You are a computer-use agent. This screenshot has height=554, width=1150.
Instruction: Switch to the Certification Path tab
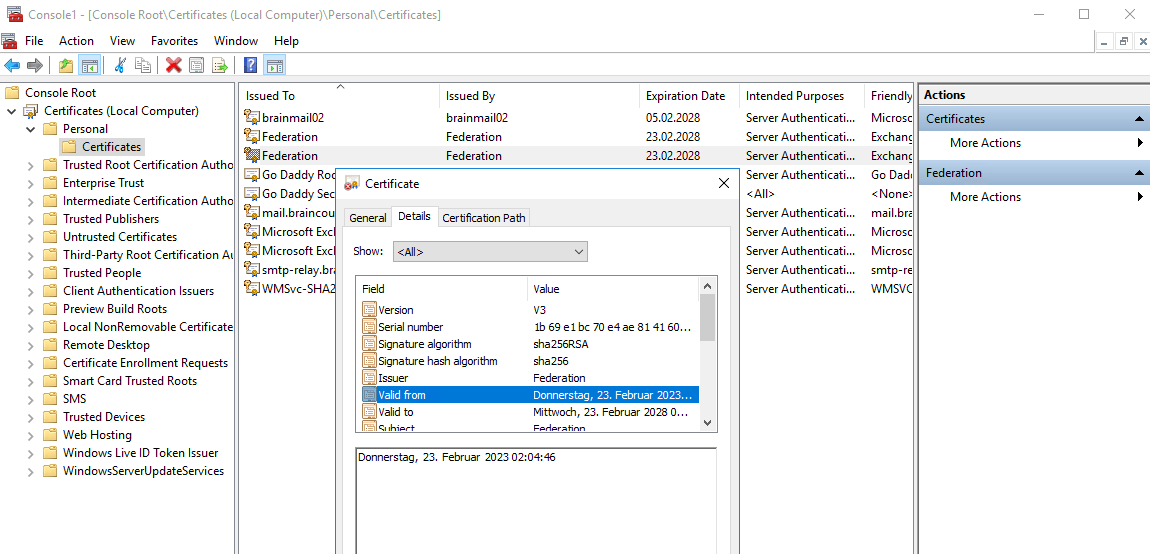pos(483,218)
